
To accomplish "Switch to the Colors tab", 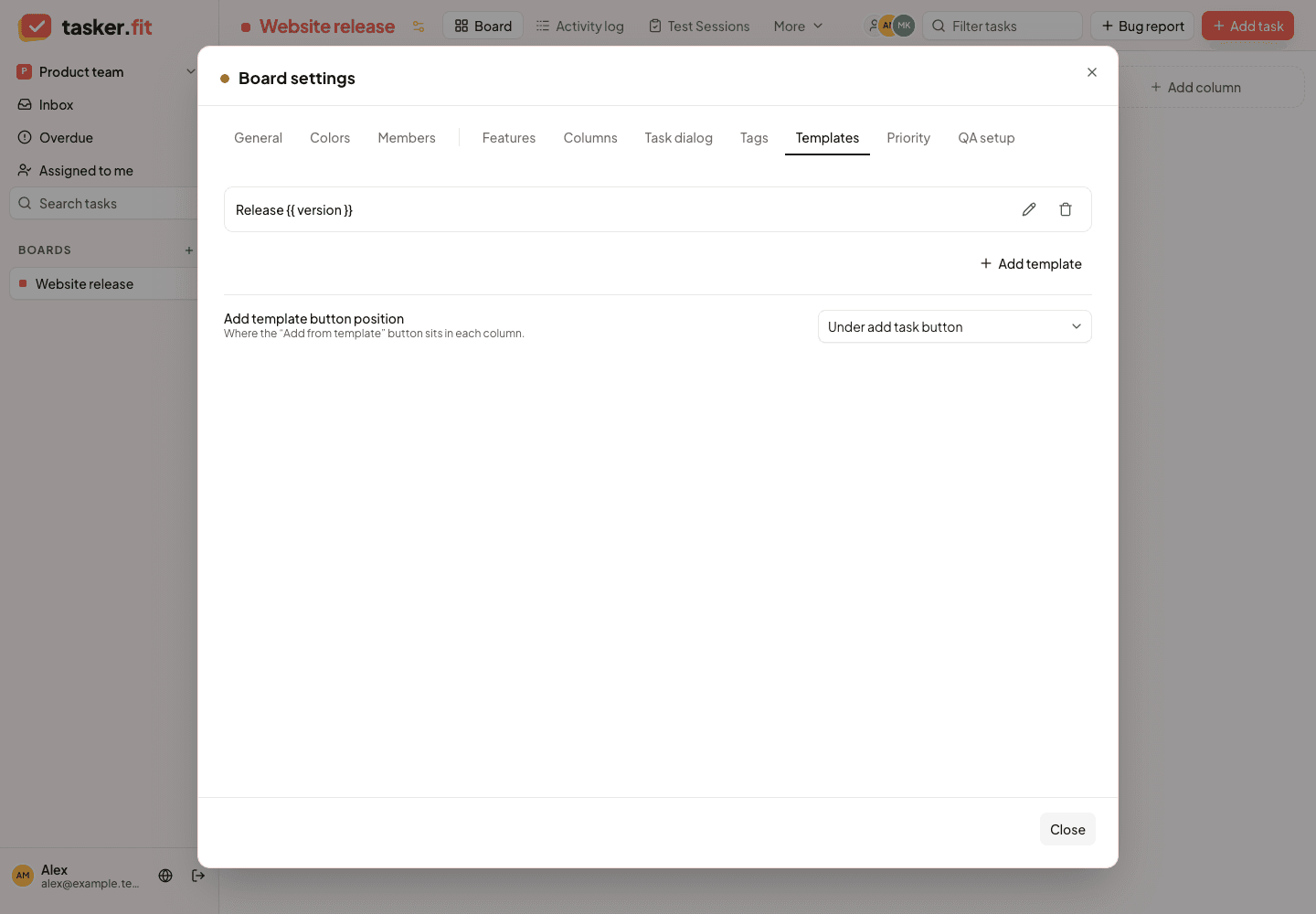I will tap(330, 138).
